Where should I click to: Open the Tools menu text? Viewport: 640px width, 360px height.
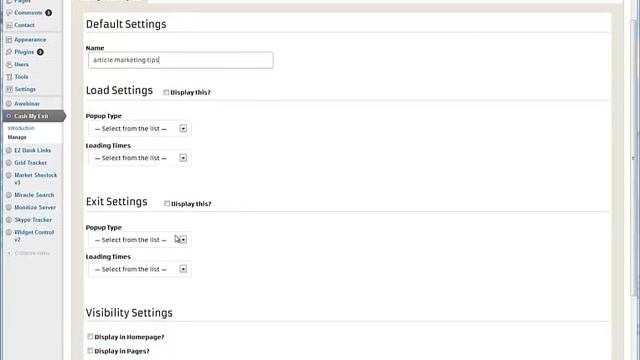(22, 77)
